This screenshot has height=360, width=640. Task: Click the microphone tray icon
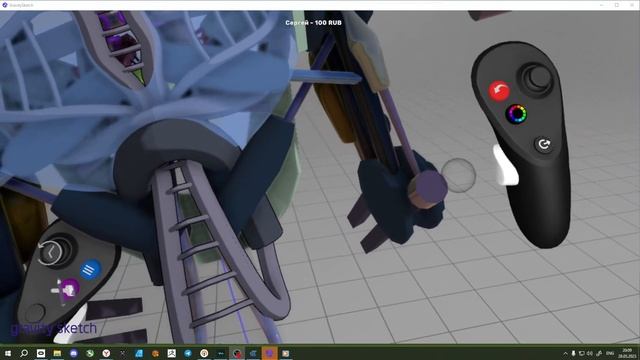click(573, 353)
